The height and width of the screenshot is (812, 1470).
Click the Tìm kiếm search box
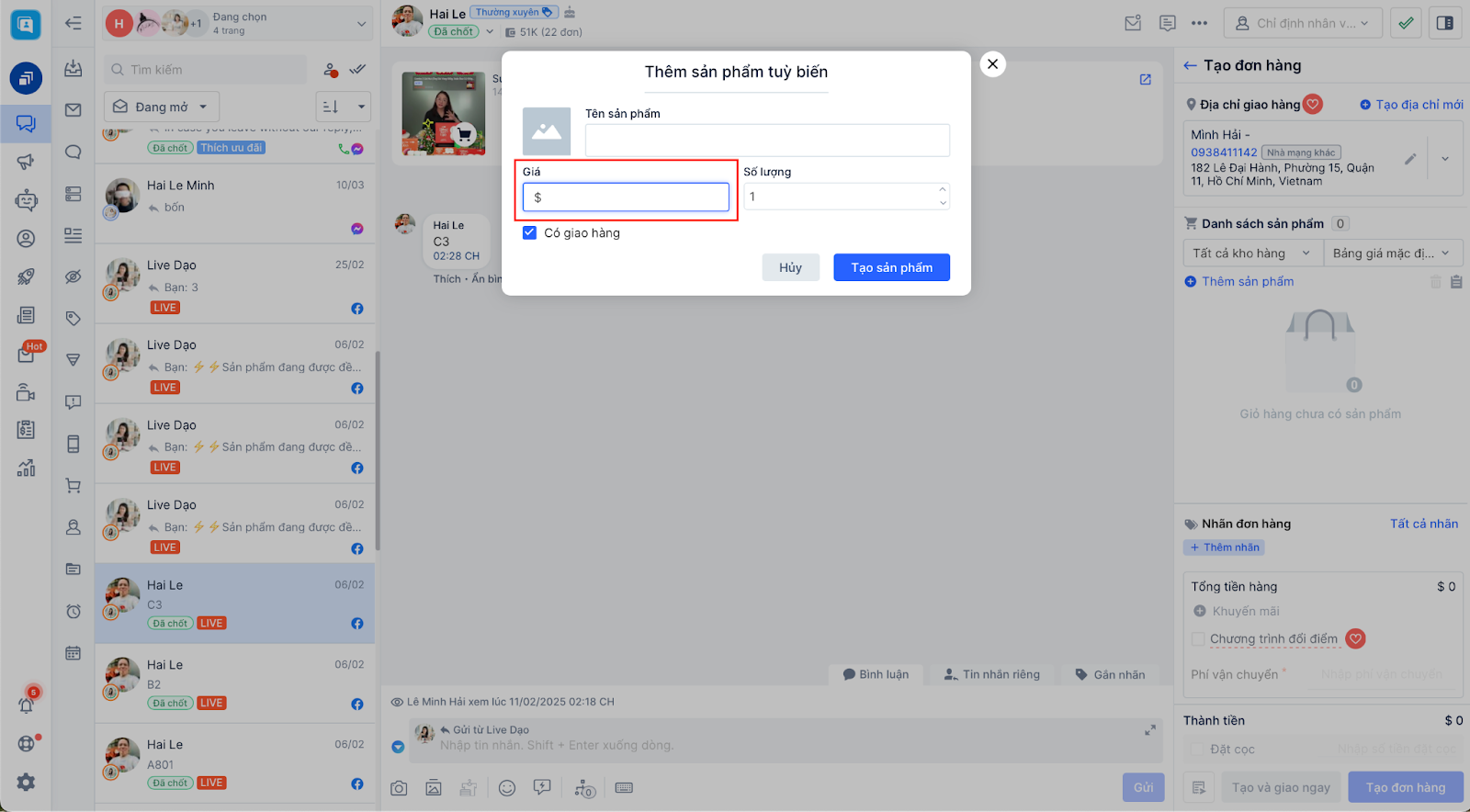pyautogui.click(x=205, y=70)
